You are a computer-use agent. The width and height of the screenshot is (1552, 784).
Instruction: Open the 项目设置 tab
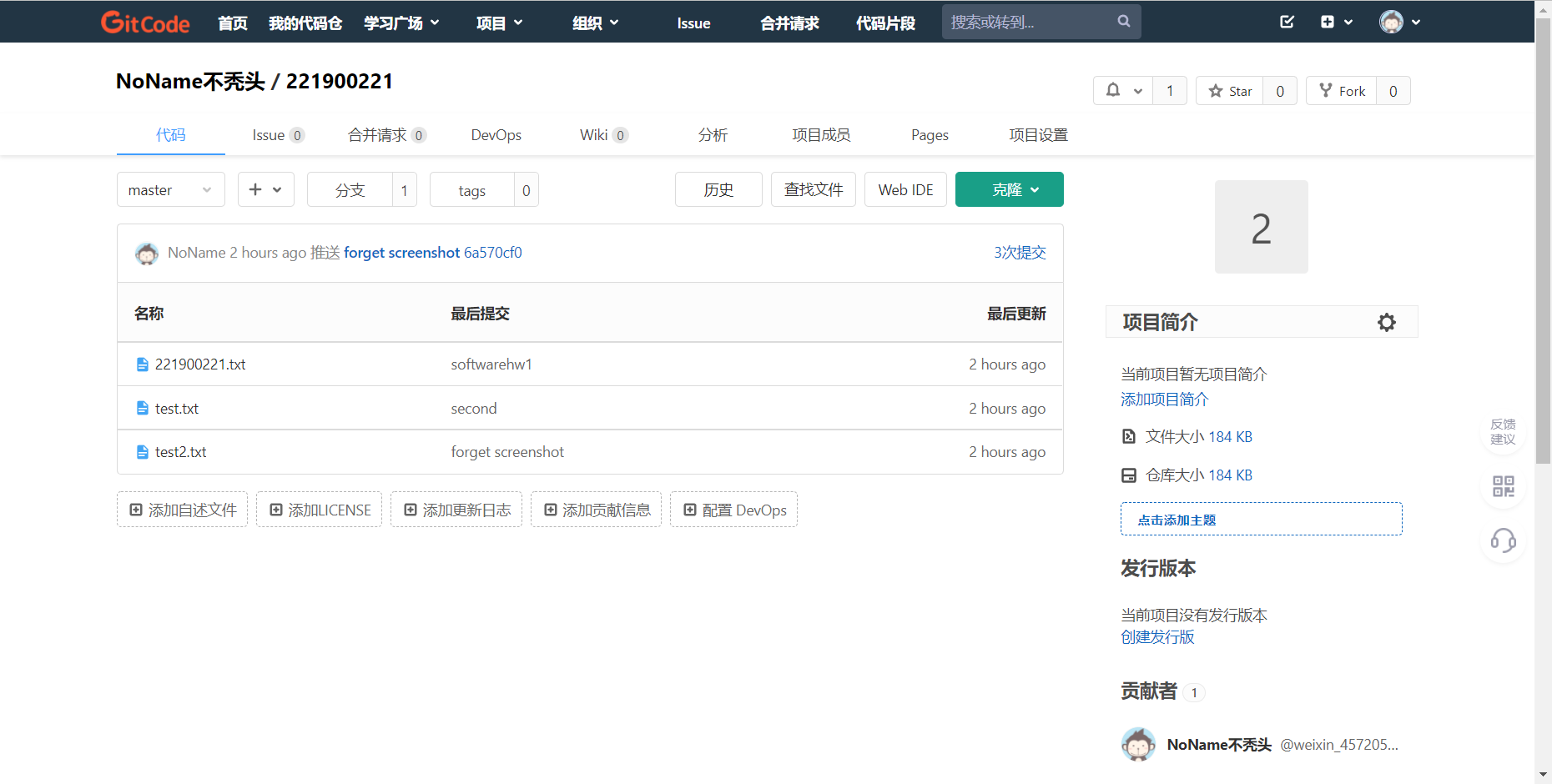tap(1038, 135)
